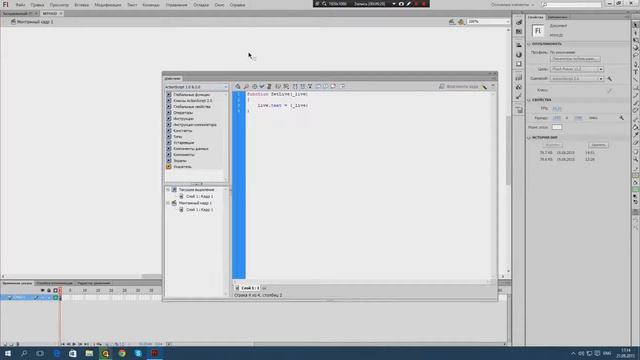Toggle show all layers as outlines
The image size is (640, 360).
coord(55,290)
